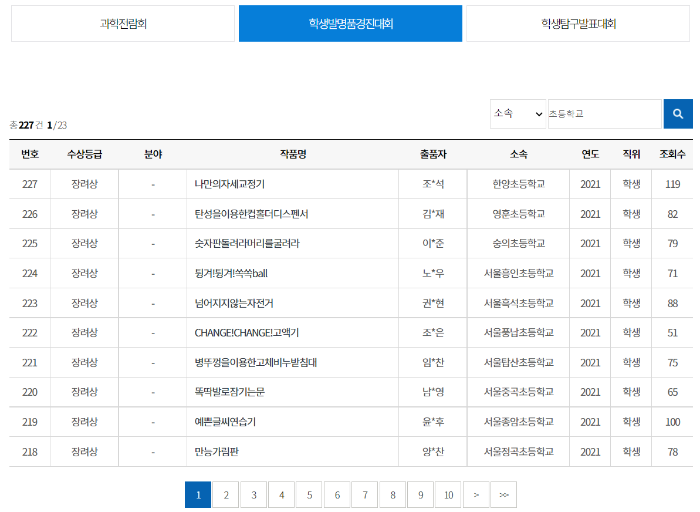Click the 조회수 column header
This screenshot has width=700, height=512.
coord(672,154)
